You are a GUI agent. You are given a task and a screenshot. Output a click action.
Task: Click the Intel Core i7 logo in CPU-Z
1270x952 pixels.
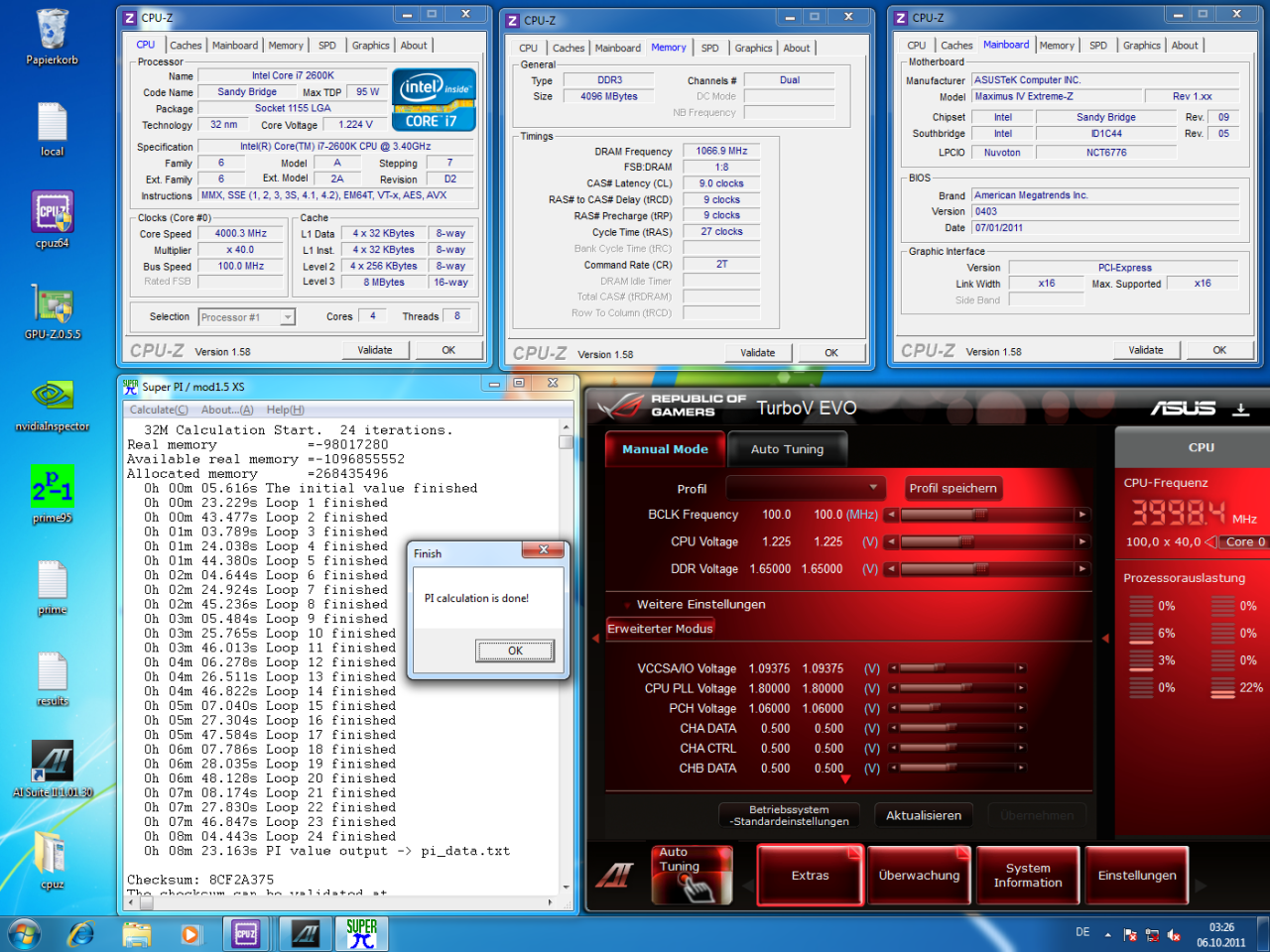(x=434, y=99)
